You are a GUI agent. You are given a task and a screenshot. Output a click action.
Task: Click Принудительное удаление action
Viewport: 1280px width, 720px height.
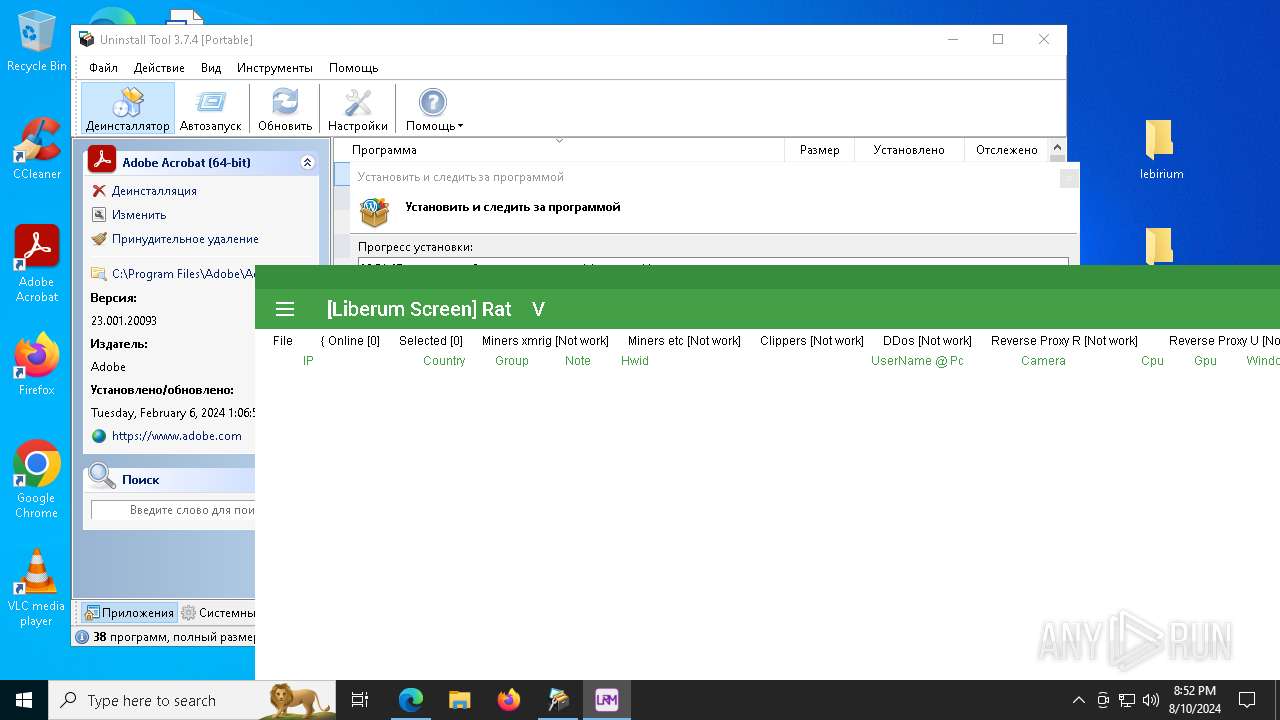(185, 239)
